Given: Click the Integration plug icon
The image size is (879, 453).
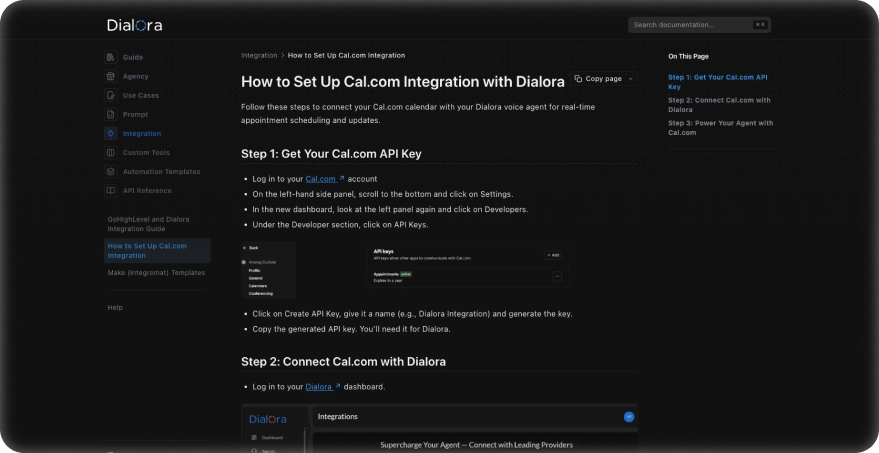Looking at the screenshot, I should [x=111, y=133].
